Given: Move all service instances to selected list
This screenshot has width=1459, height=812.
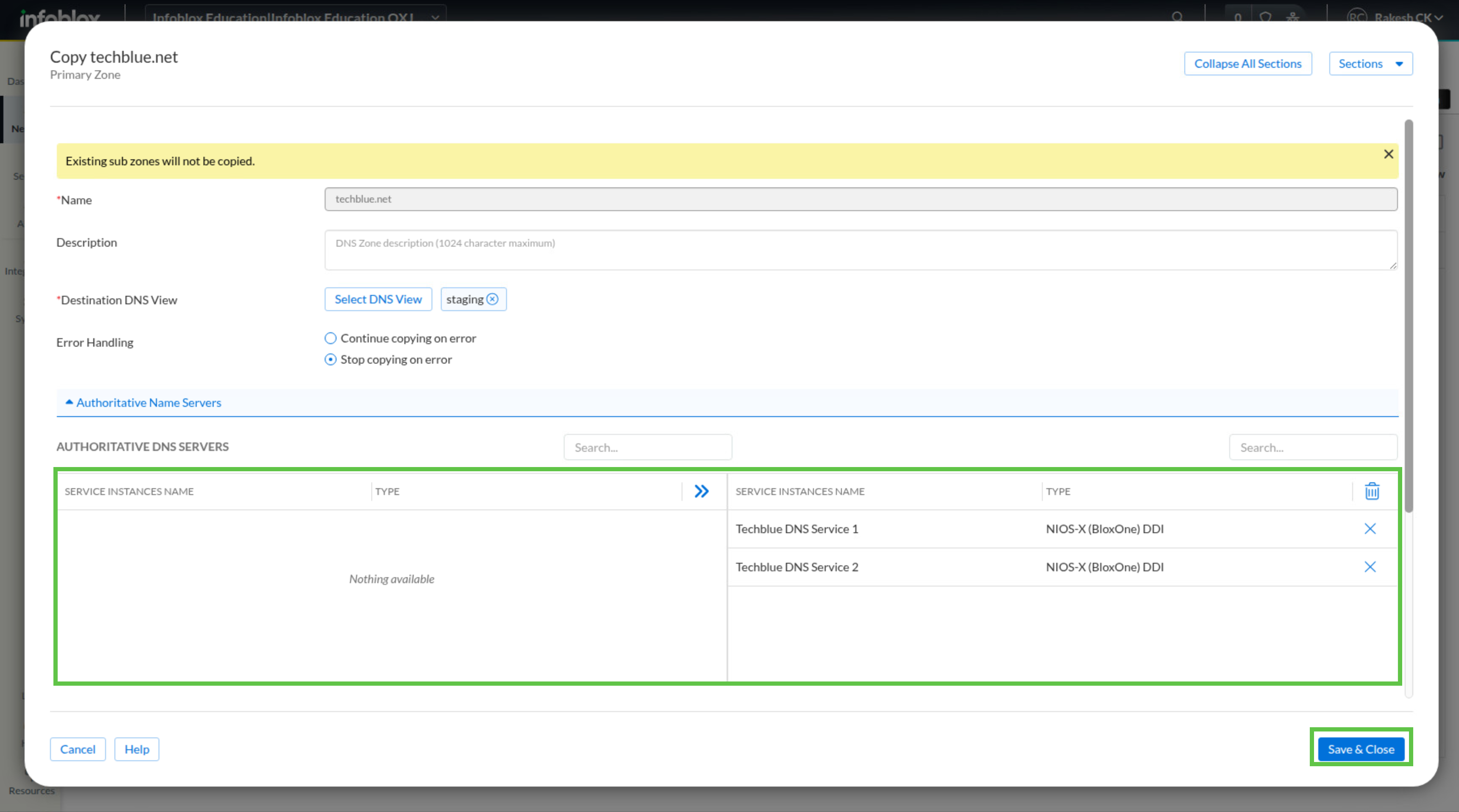Looking at the screenshot, I should (701, 491).
